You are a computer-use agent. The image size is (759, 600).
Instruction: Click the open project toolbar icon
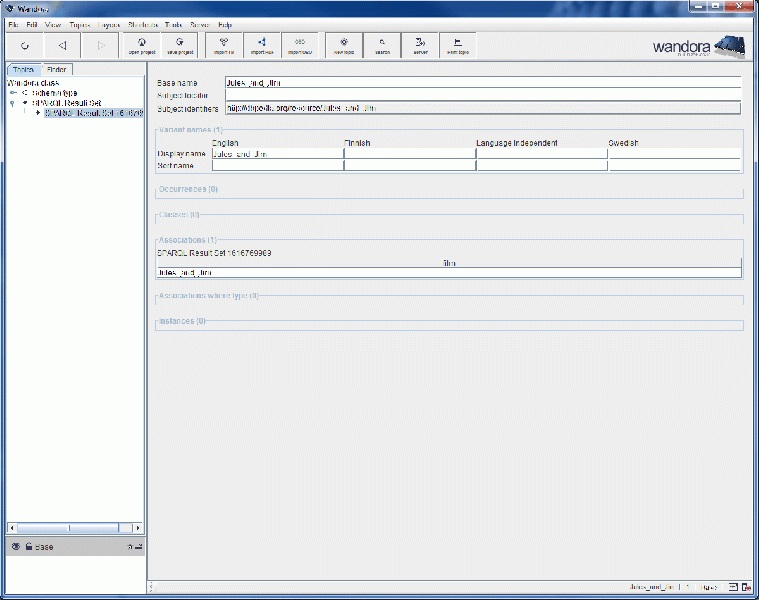[x=143, y=45]
